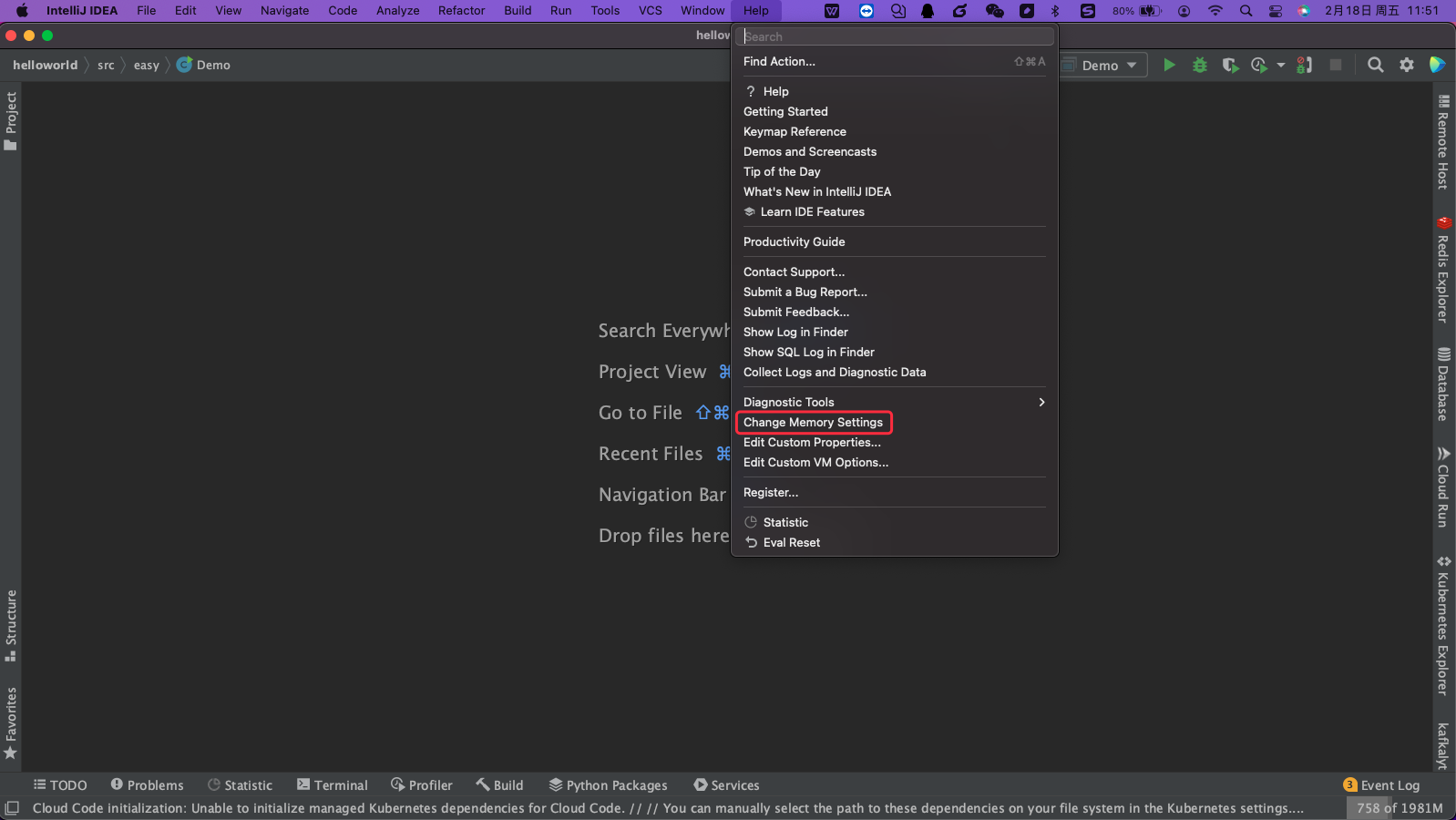Open macOS Control Center icon
Image resolution: width=1456 pixels, height=820 pixels.
[1276, 11]
